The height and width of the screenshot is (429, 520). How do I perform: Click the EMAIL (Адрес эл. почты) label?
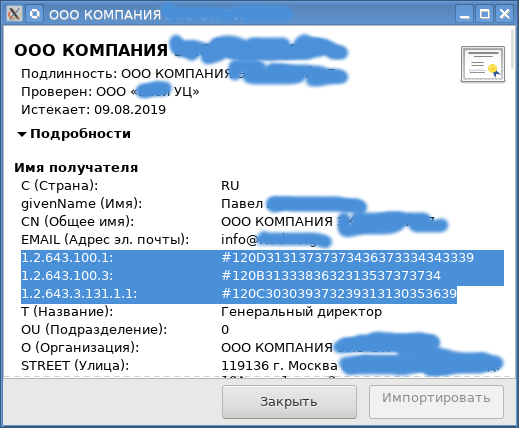105,240
